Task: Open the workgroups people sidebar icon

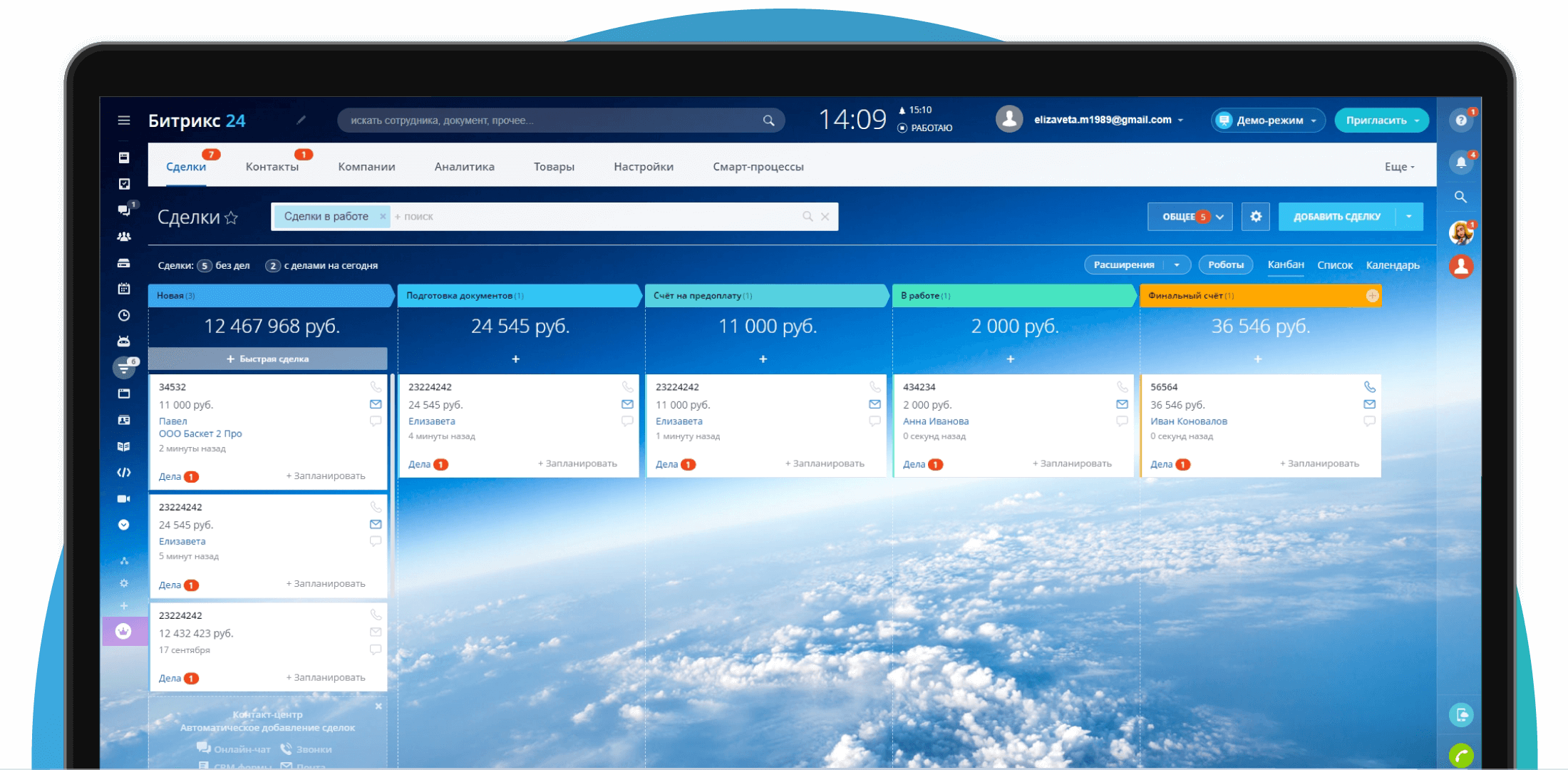Action: click(124, 236)
